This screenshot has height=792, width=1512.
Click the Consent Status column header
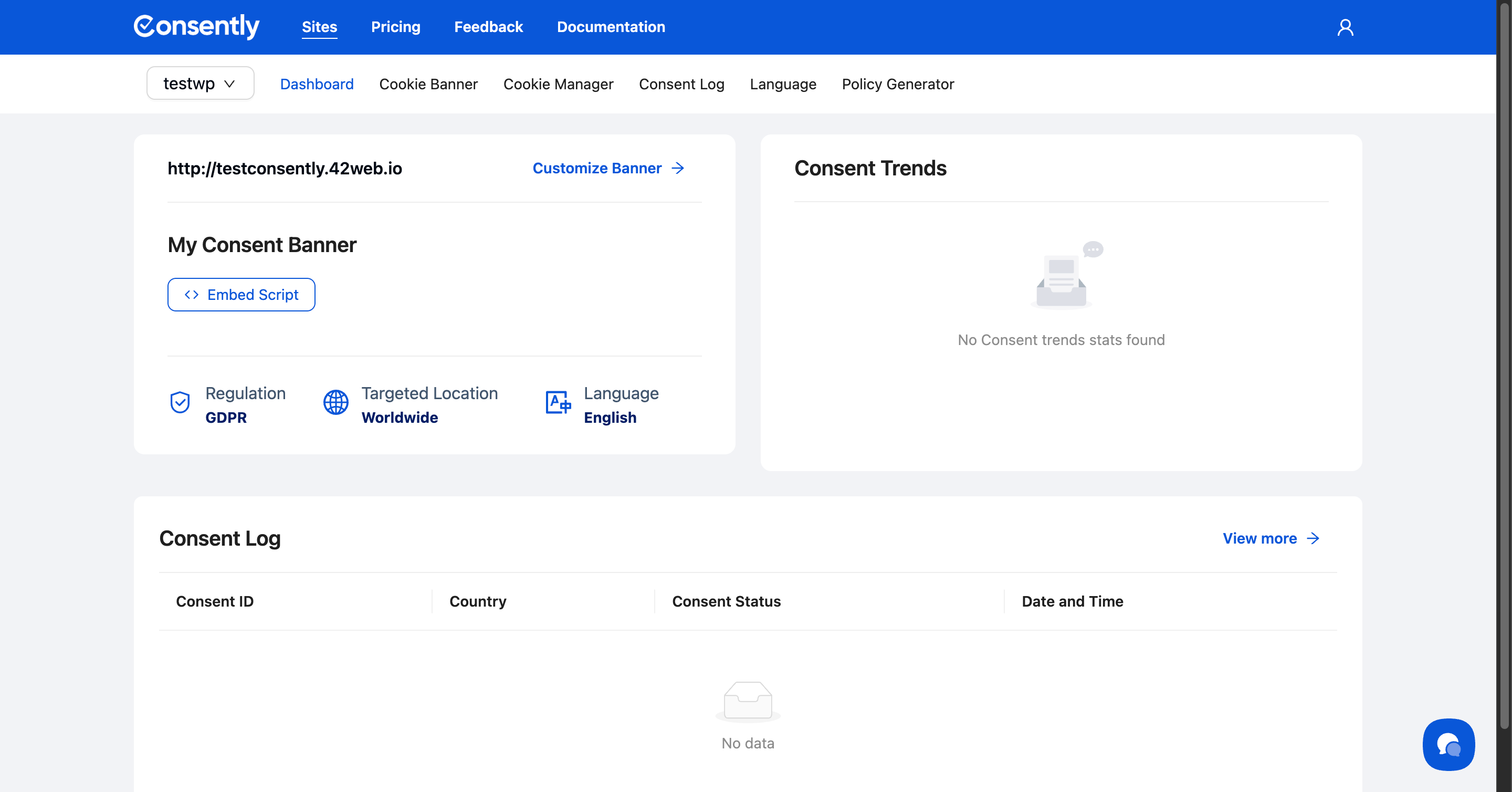coord(726,601)
